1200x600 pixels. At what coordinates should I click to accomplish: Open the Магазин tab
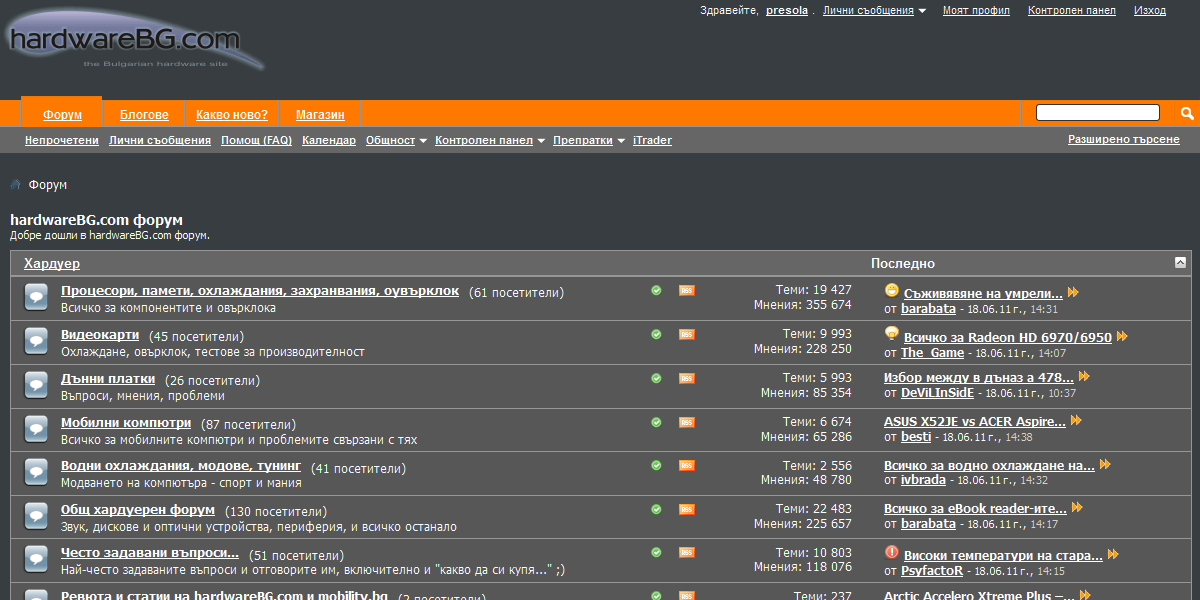click(x=320, y=115)
